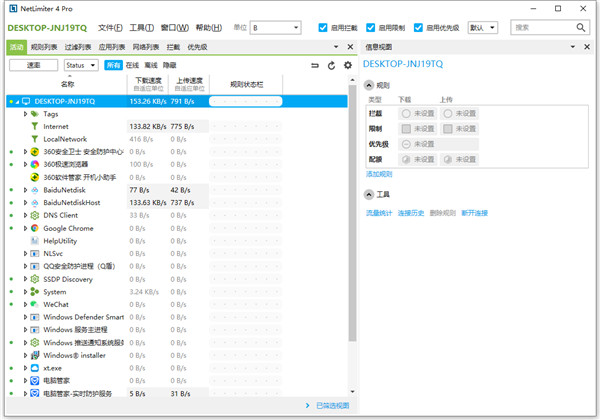The width and height of the screenshot is (600, 420).
Task: Expand the WeChat tree node
Action: pyautogui.click(x=25, y=304)
